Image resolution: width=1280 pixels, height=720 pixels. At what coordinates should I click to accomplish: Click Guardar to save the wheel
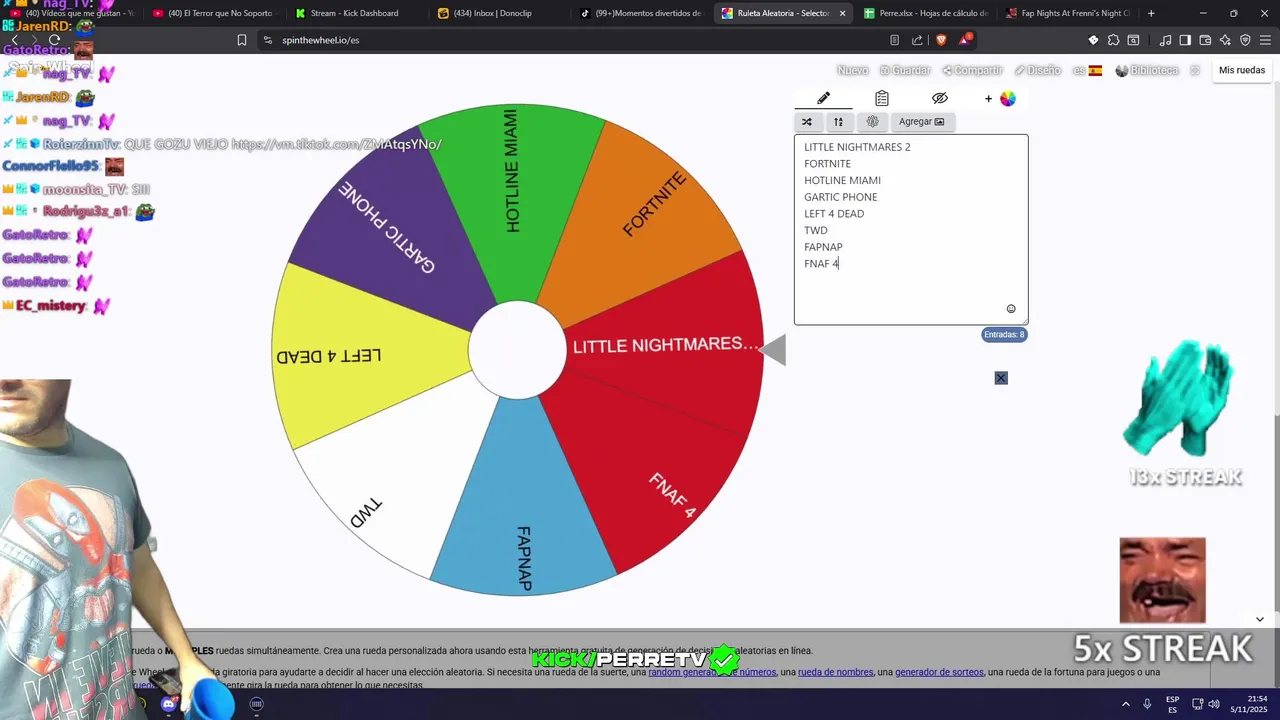[905, 70]
